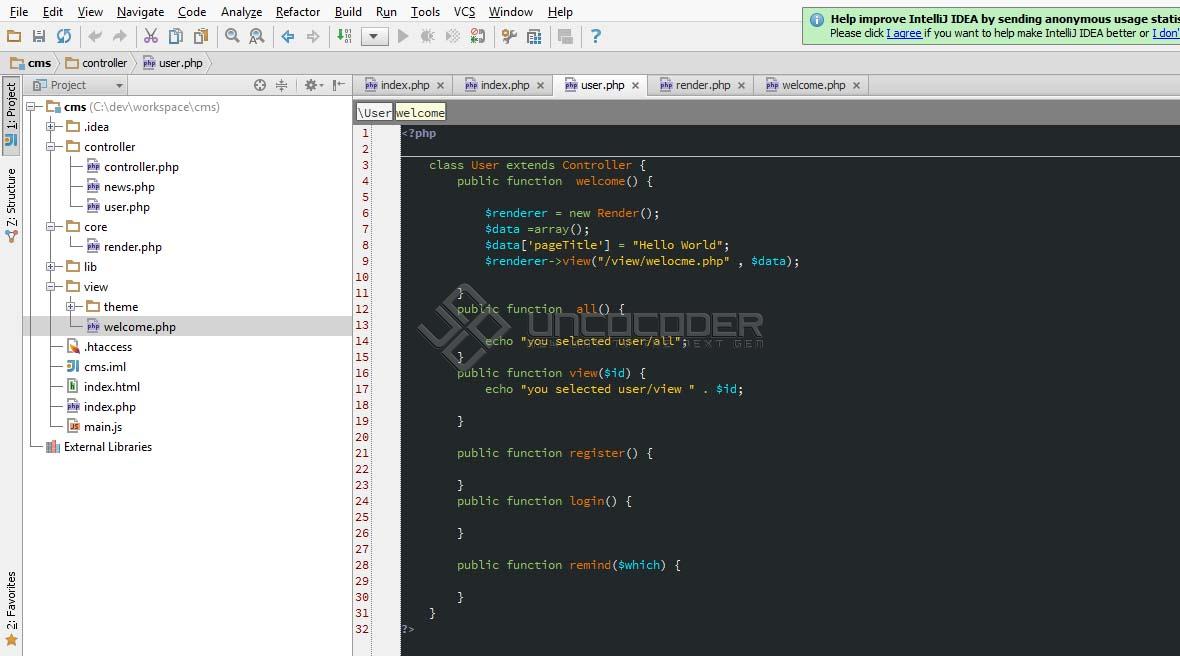Click the Copy icon in toolbar
1180x656 pixels.
[175, 36]
